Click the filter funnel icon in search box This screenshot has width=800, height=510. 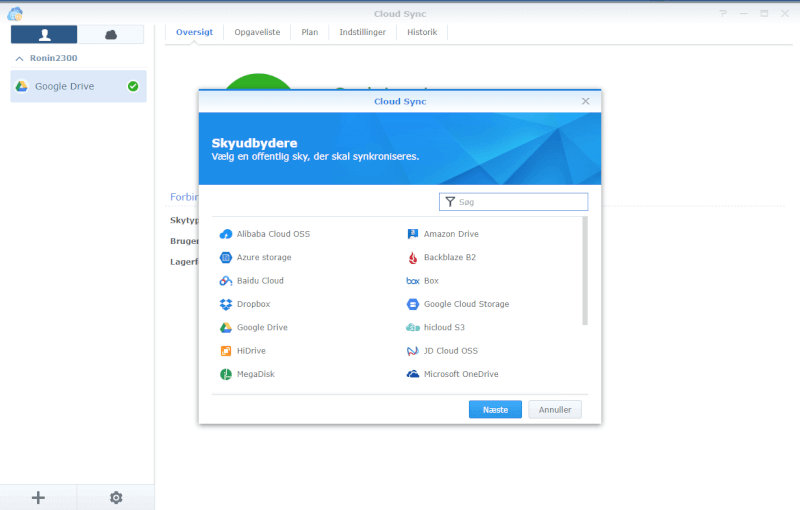pyautogui.click(x=450, y=202)
